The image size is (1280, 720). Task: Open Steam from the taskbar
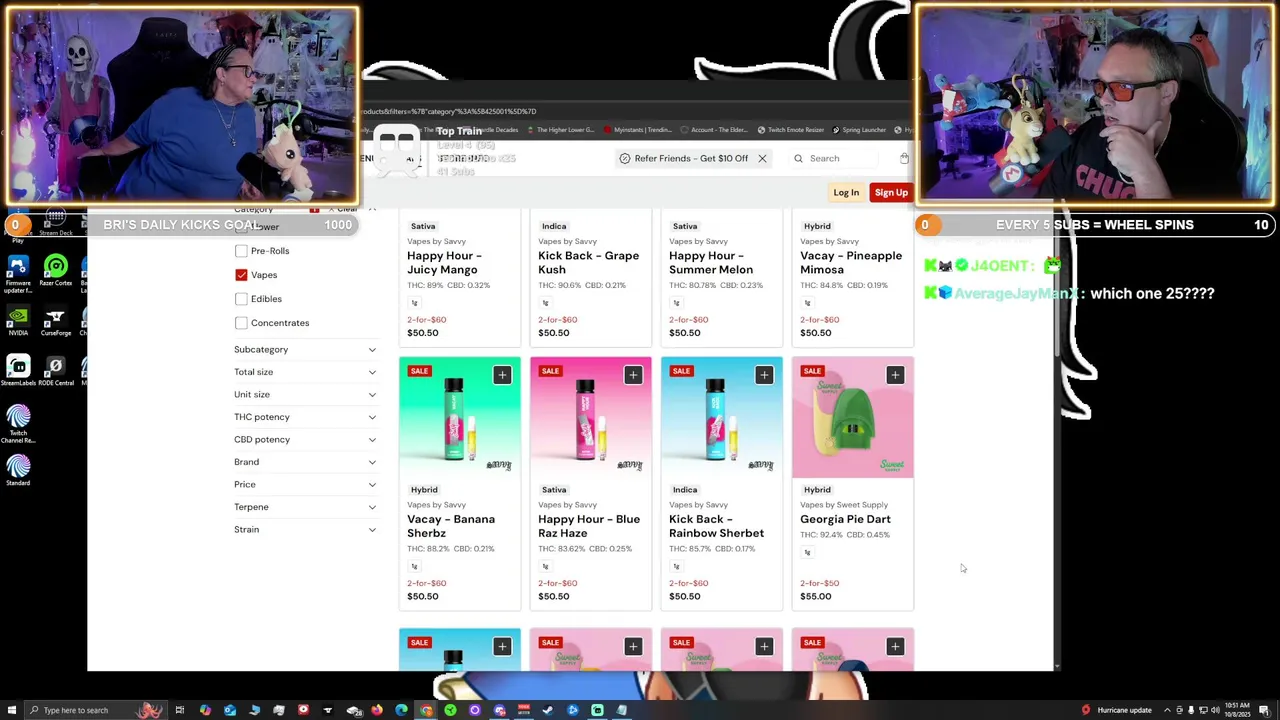tap(547, 710)
